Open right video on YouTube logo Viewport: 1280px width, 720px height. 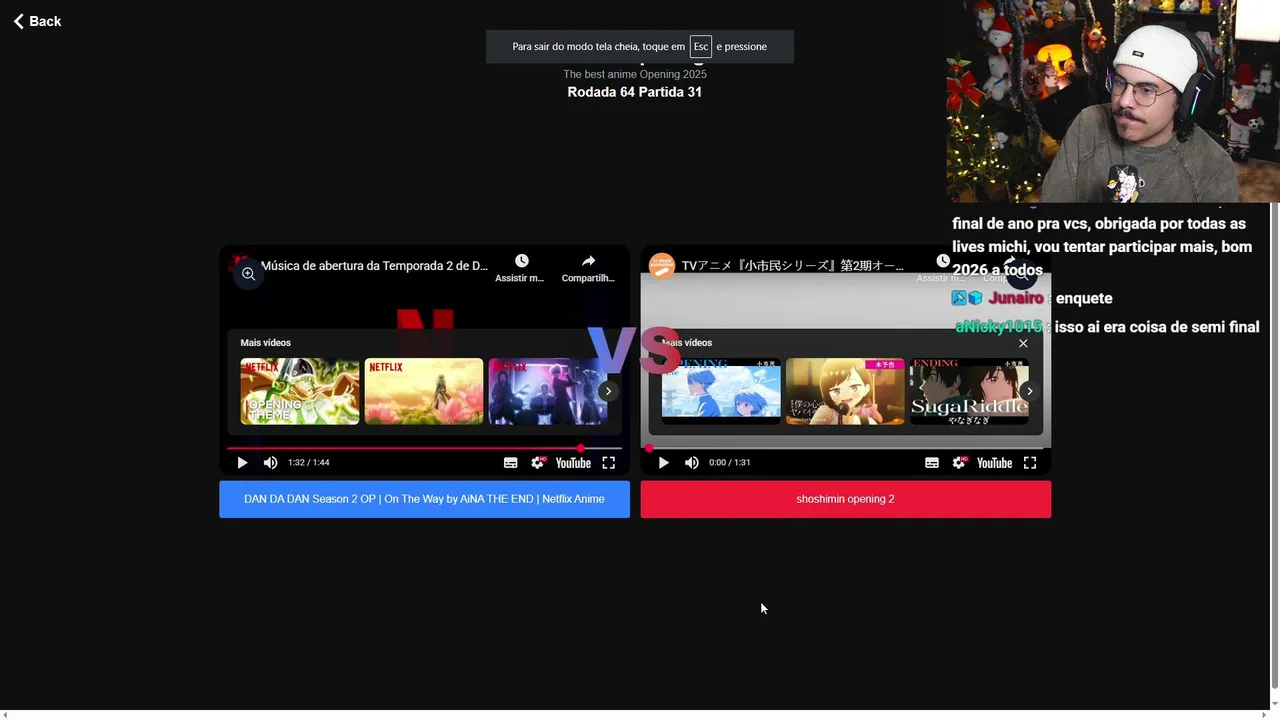tap(994, 463)
